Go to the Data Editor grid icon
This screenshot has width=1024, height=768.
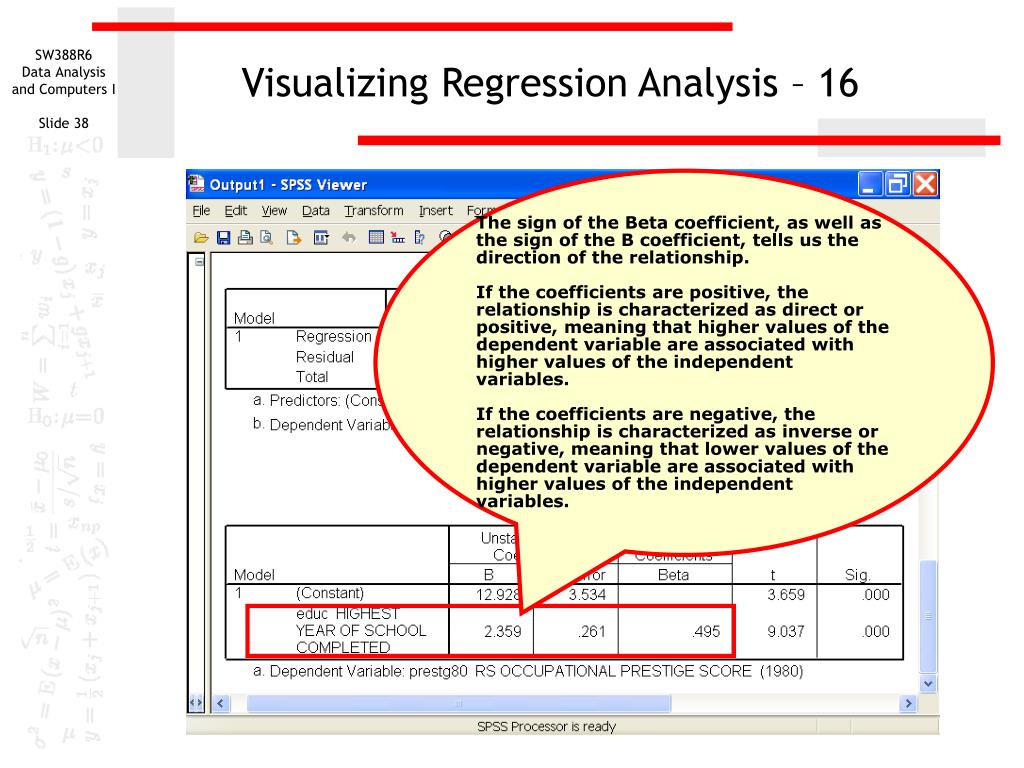376,238
